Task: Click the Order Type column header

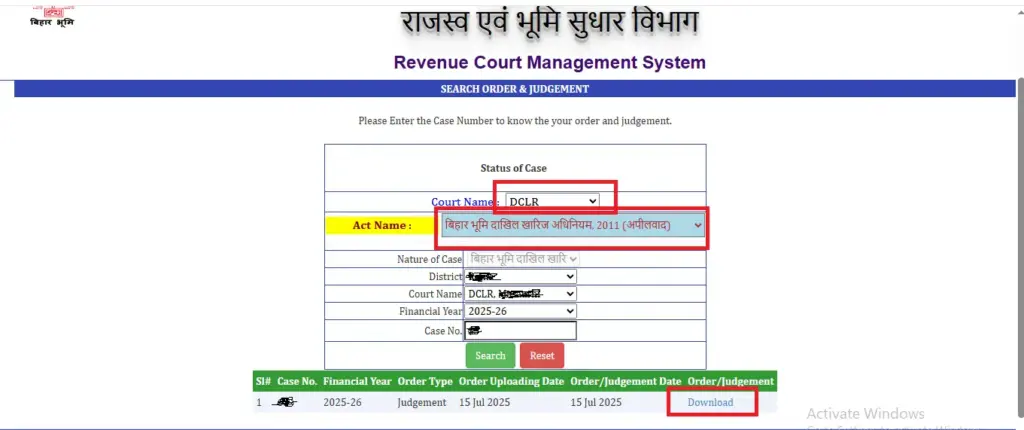Action: point(427,382)
